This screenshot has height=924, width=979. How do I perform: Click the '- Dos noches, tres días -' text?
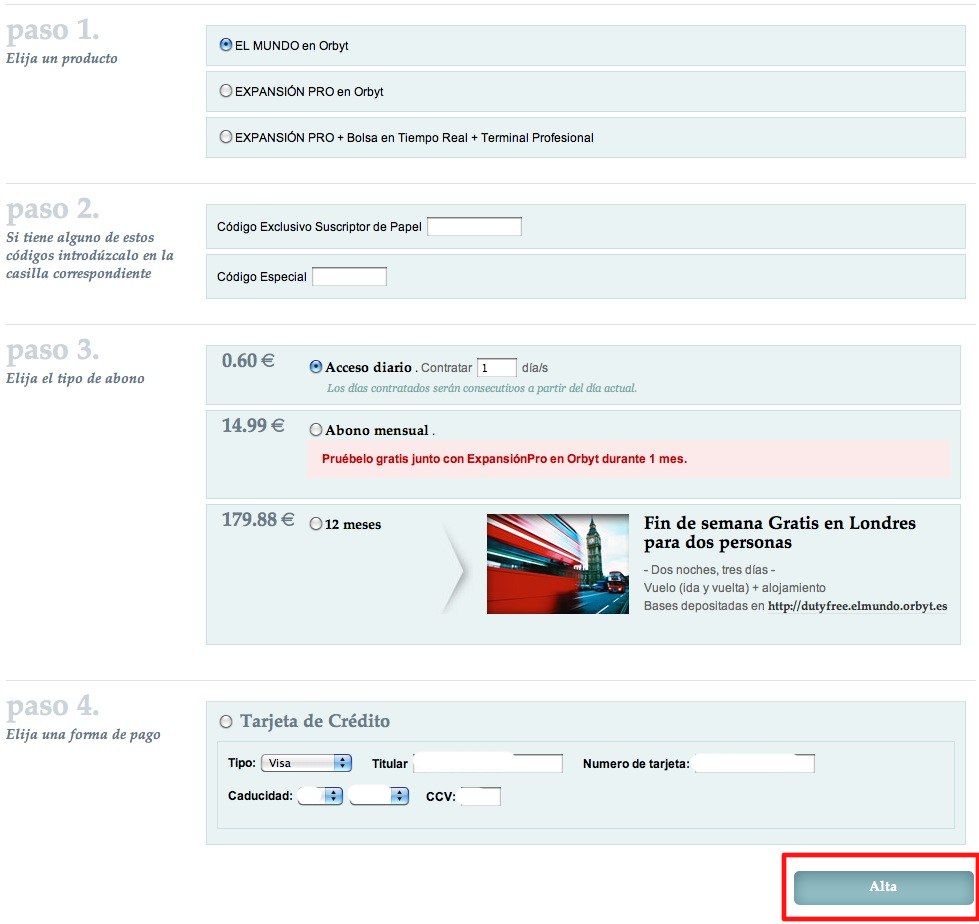pos(709,570)
